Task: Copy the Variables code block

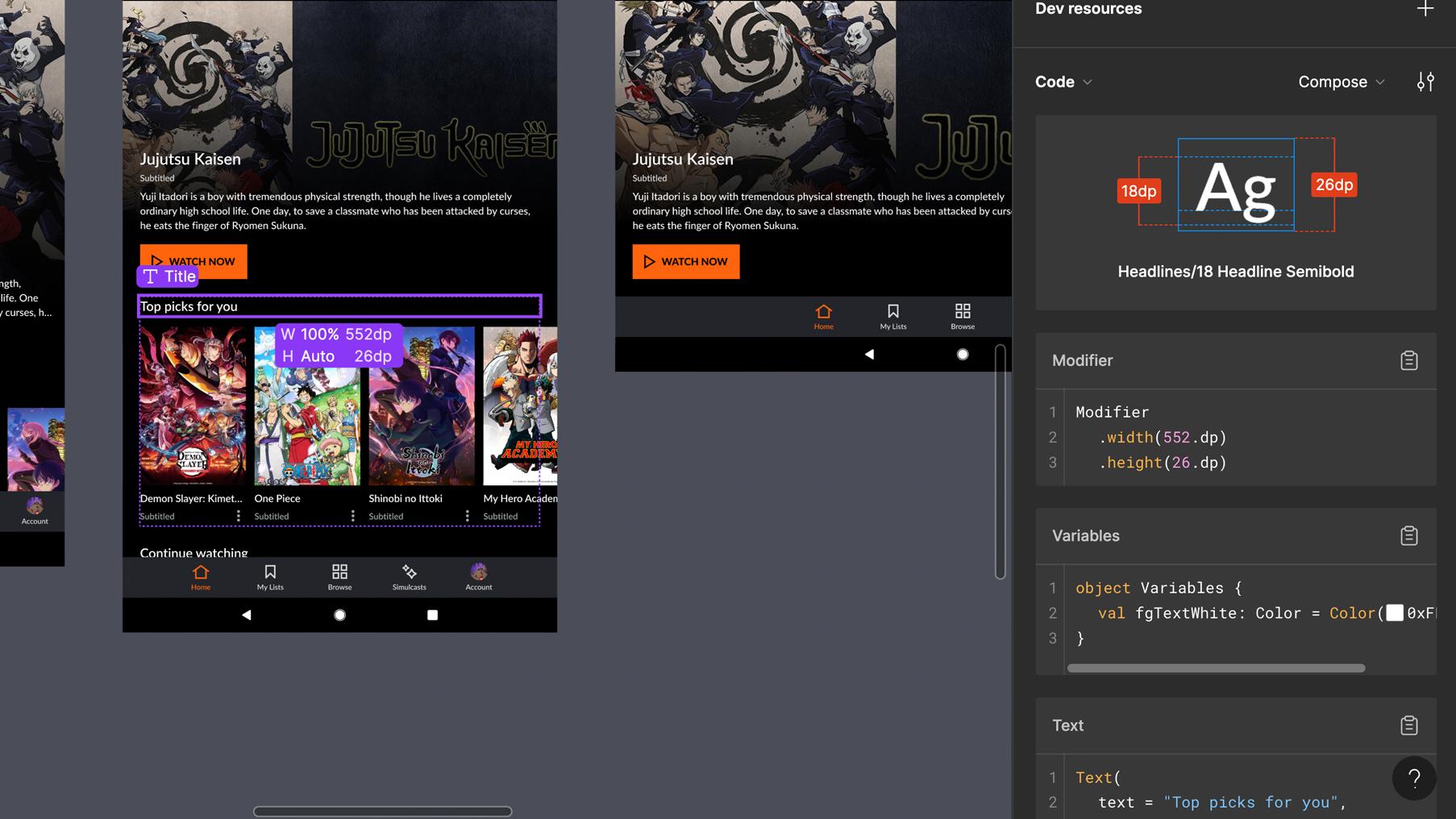Action: pyautogui.click(x=1408, y=535)
